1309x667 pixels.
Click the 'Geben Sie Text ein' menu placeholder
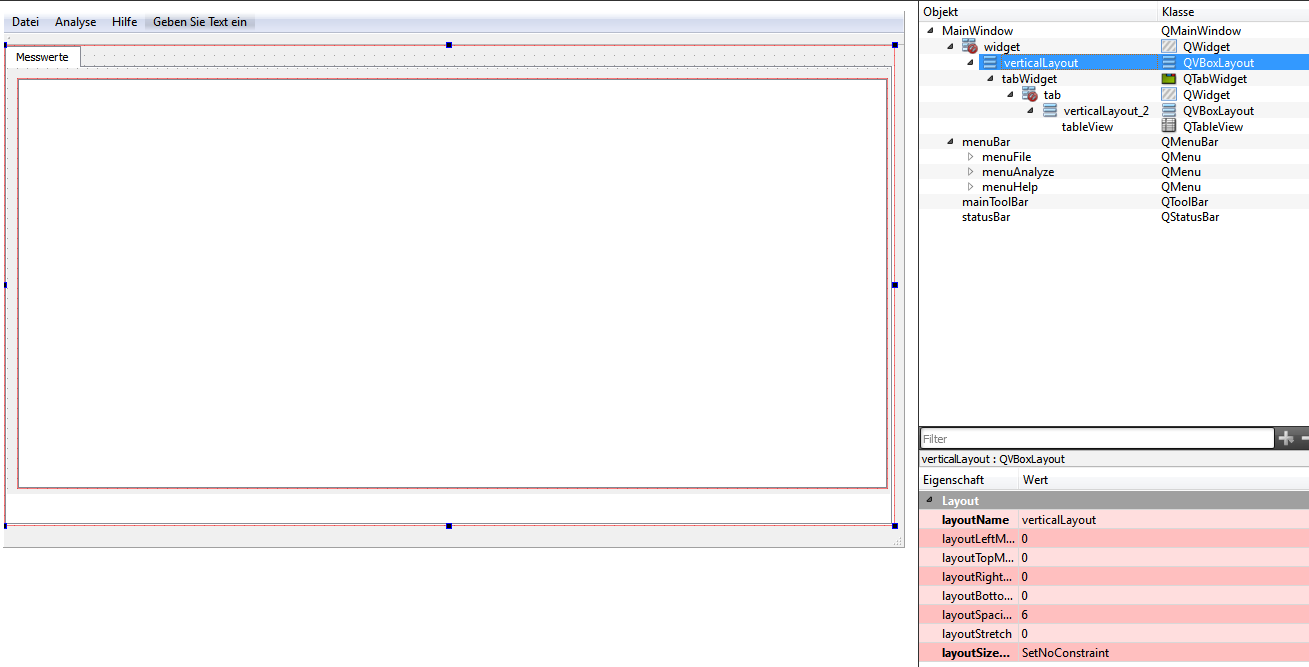click(200, 22)
